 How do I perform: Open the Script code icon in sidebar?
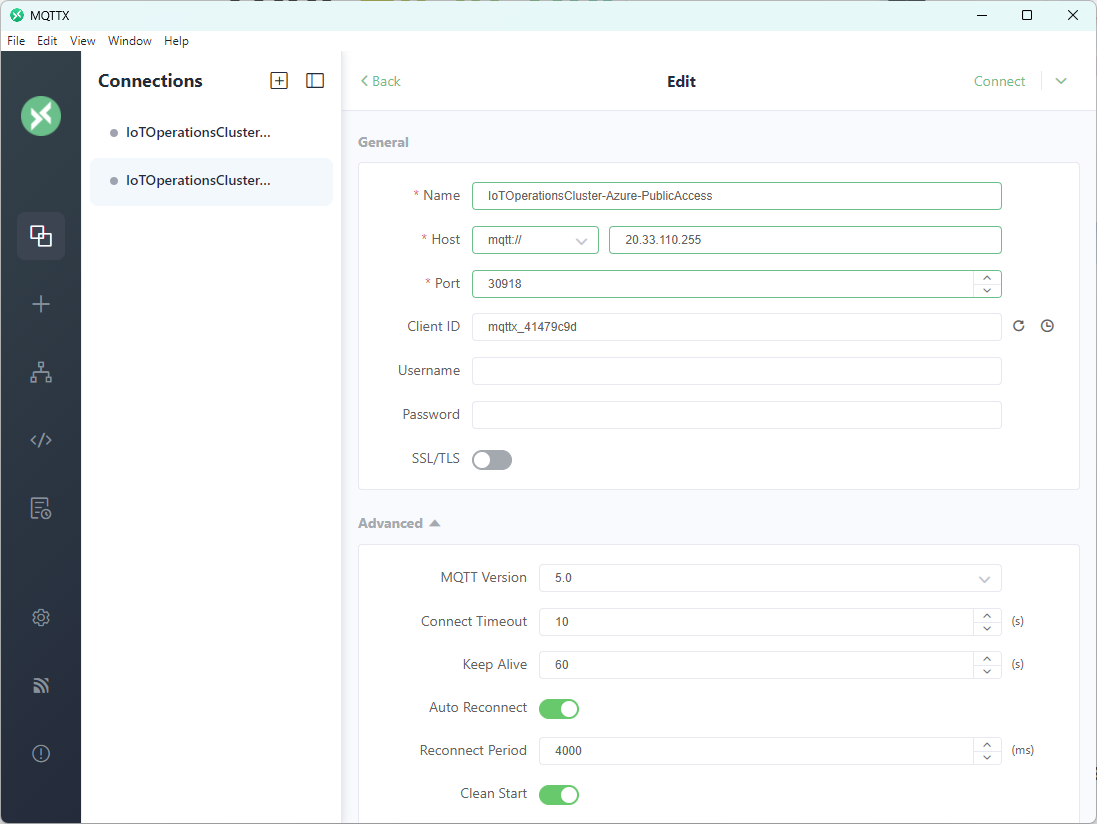[x=41, y=440]
